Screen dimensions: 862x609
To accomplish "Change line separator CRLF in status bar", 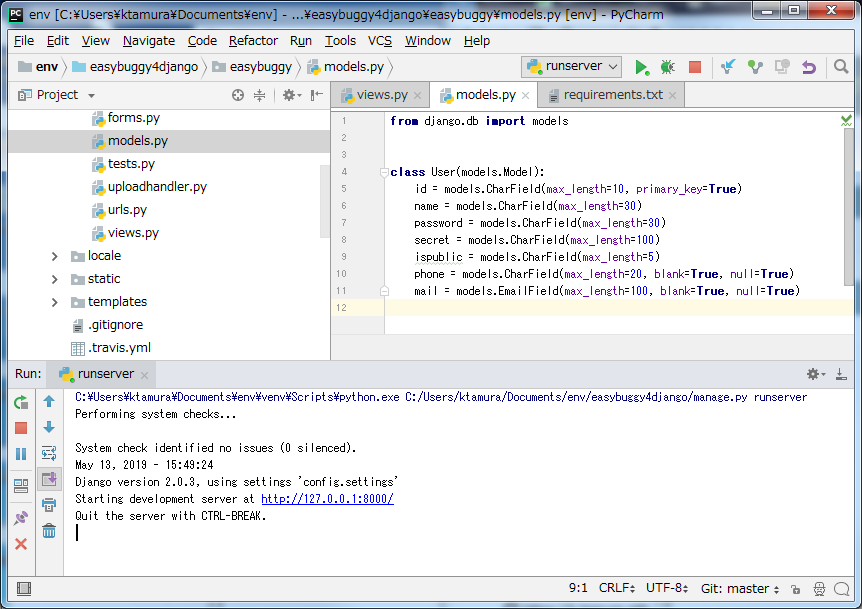I will tap(616, 588).
